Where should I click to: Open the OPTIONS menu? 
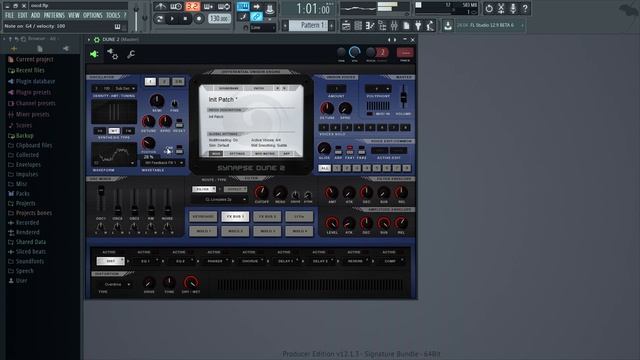(93, 16)
